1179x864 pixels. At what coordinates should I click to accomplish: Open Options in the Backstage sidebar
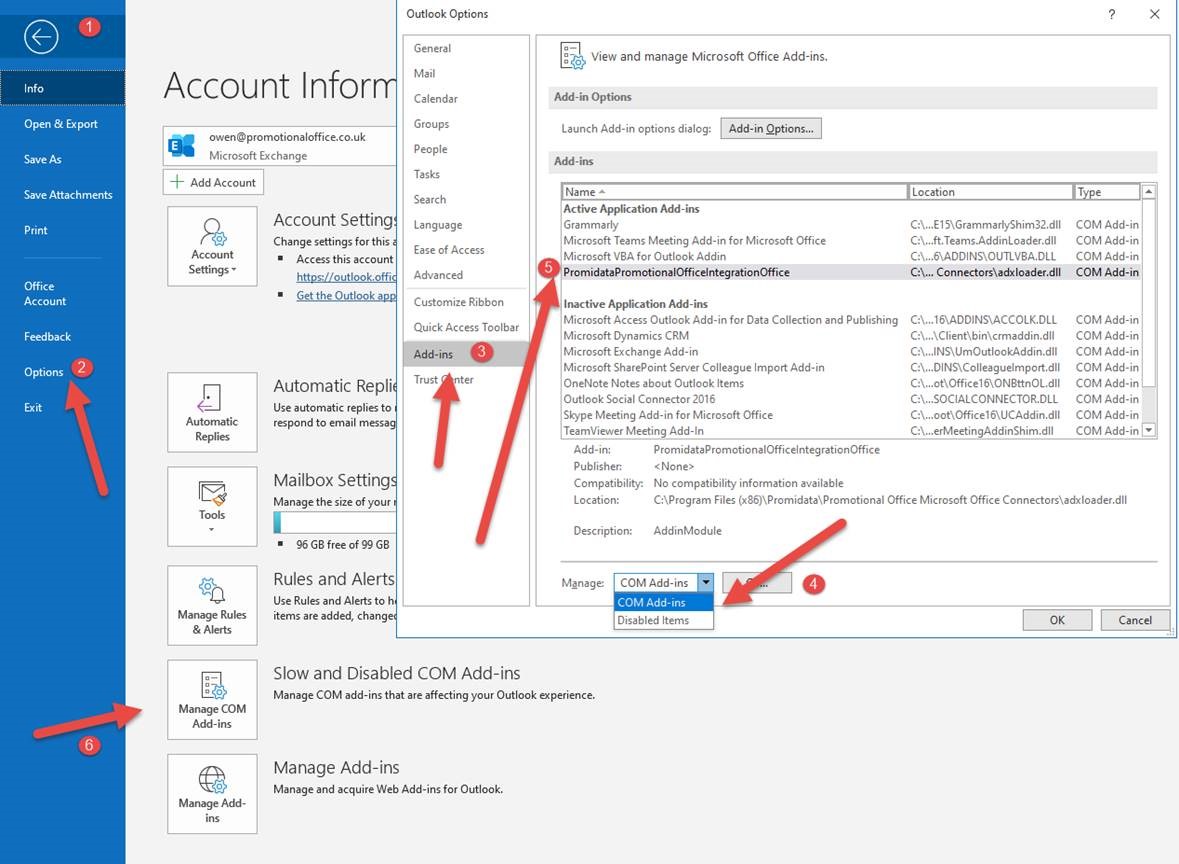[62, 372]
